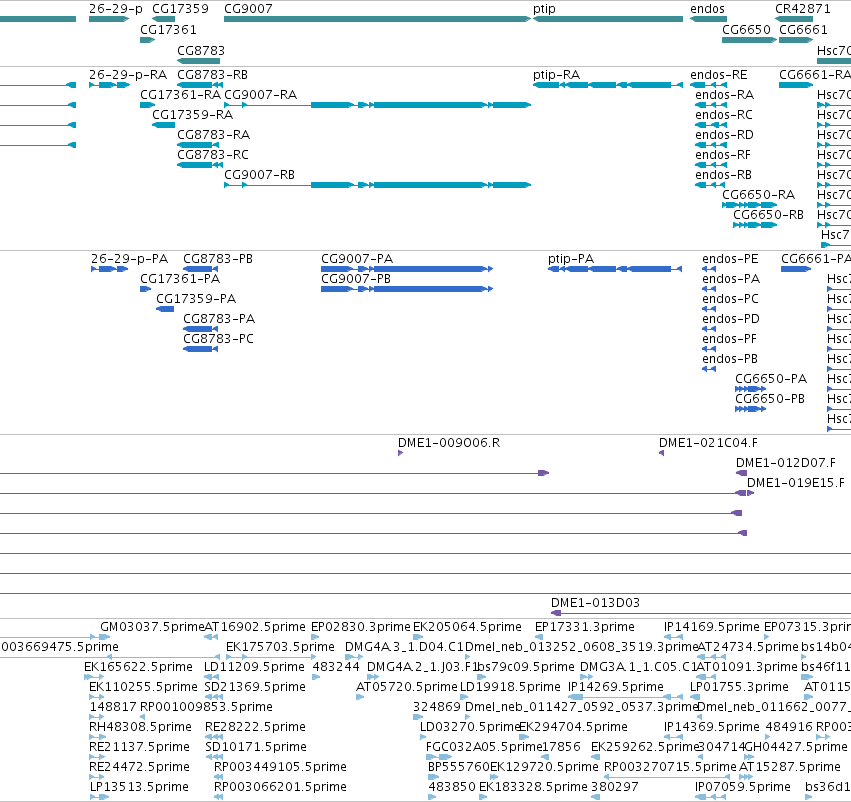Open transcript label CG8783-RA
Screen dimensions: 851x802
point(213,135)
